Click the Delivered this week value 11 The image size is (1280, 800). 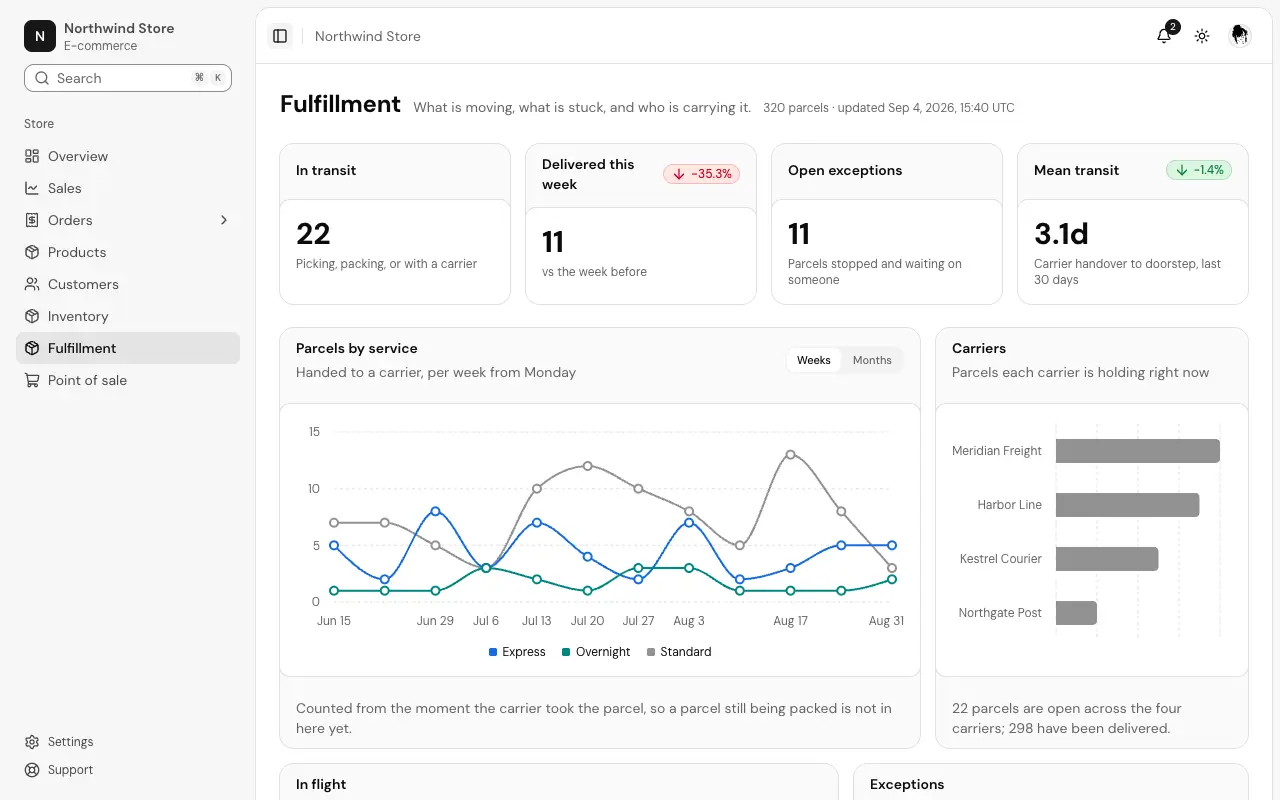(x=553, y=242)
